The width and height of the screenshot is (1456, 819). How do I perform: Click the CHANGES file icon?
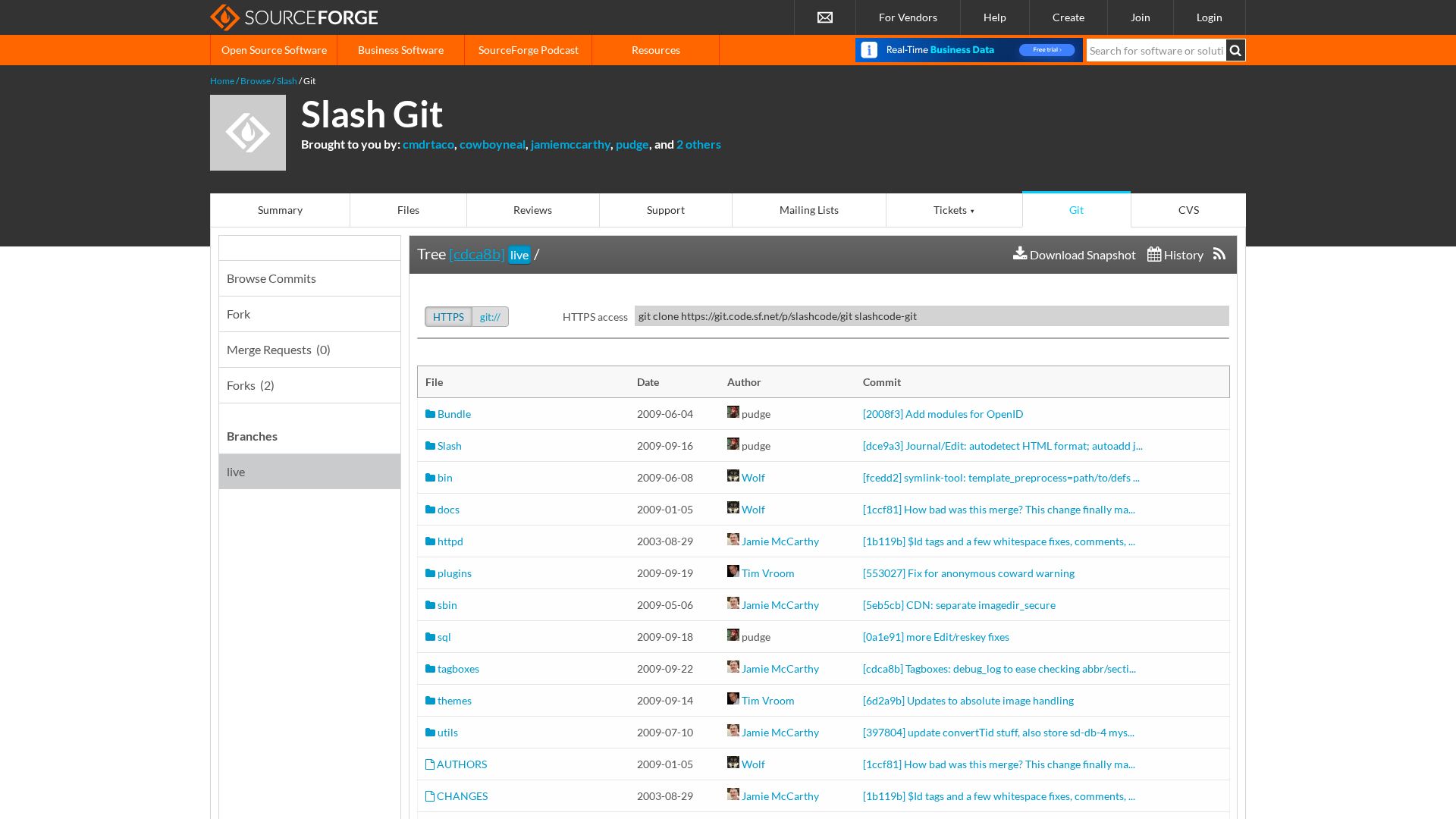pos(430,796)
